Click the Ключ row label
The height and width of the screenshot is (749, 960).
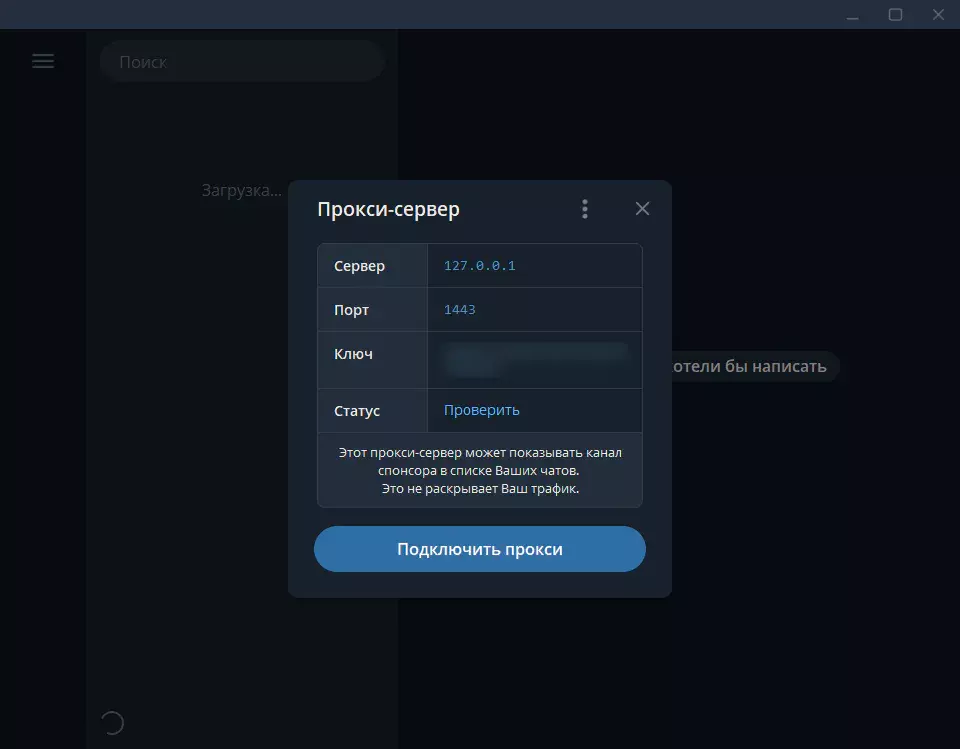[353, 354]
